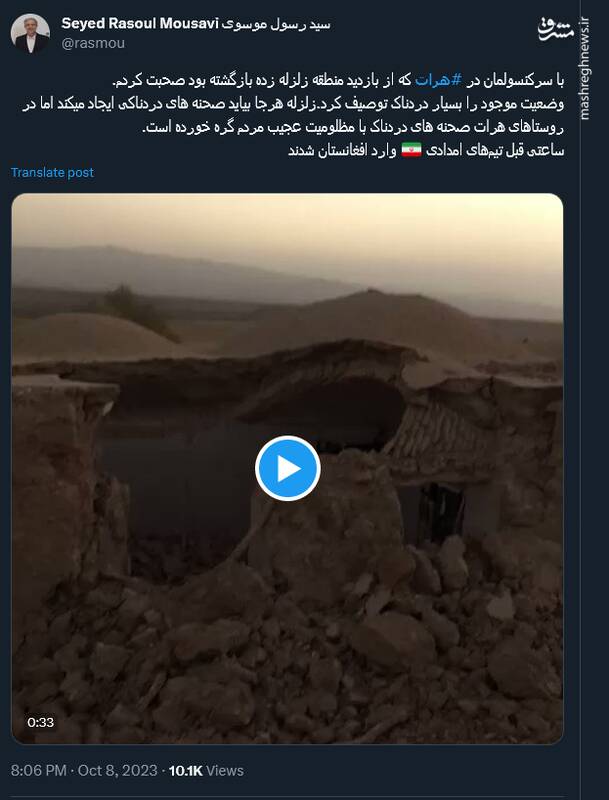View the 10.1K Views count
Image resolution: width=609 pixels, height=800 pixels.
tap(206, 770)
